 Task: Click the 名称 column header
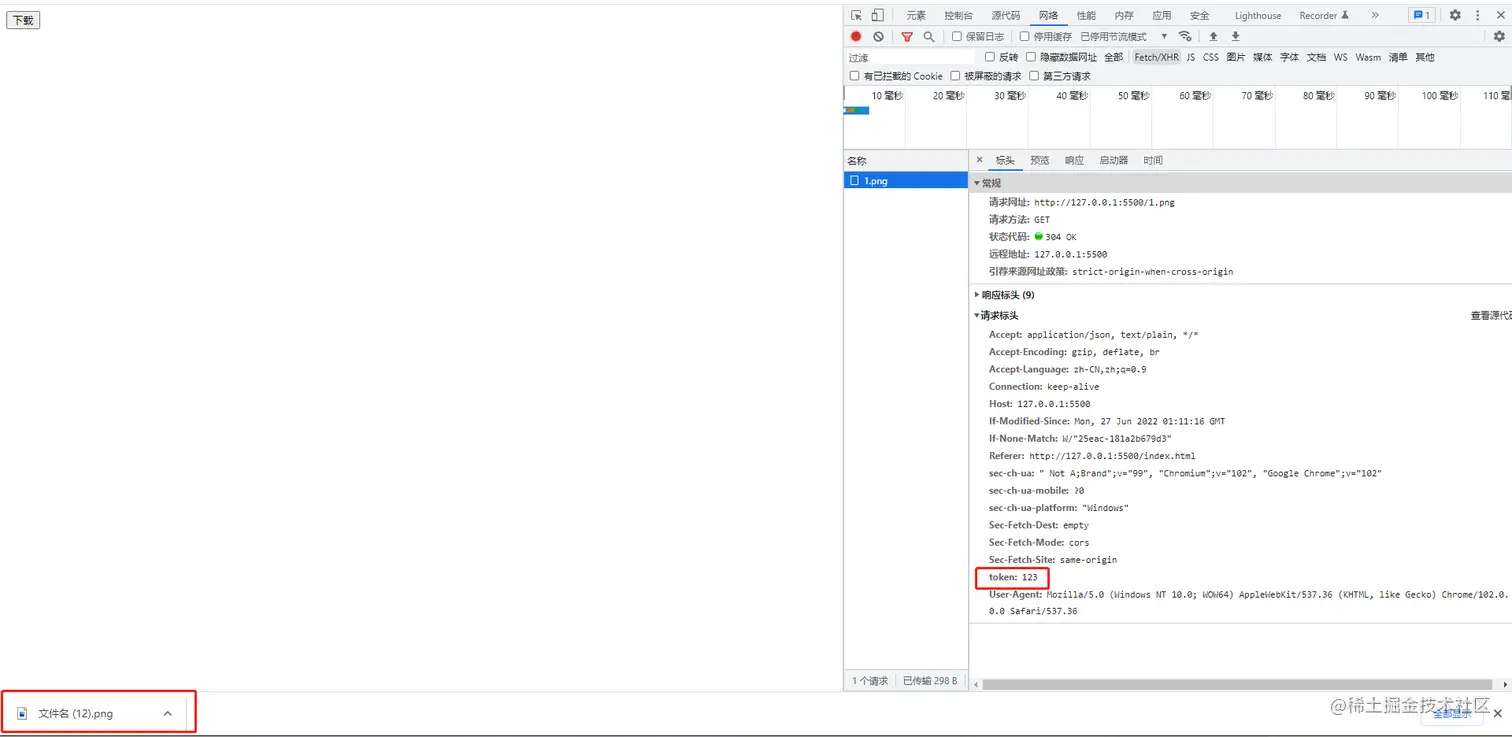[x=905, y=160]
